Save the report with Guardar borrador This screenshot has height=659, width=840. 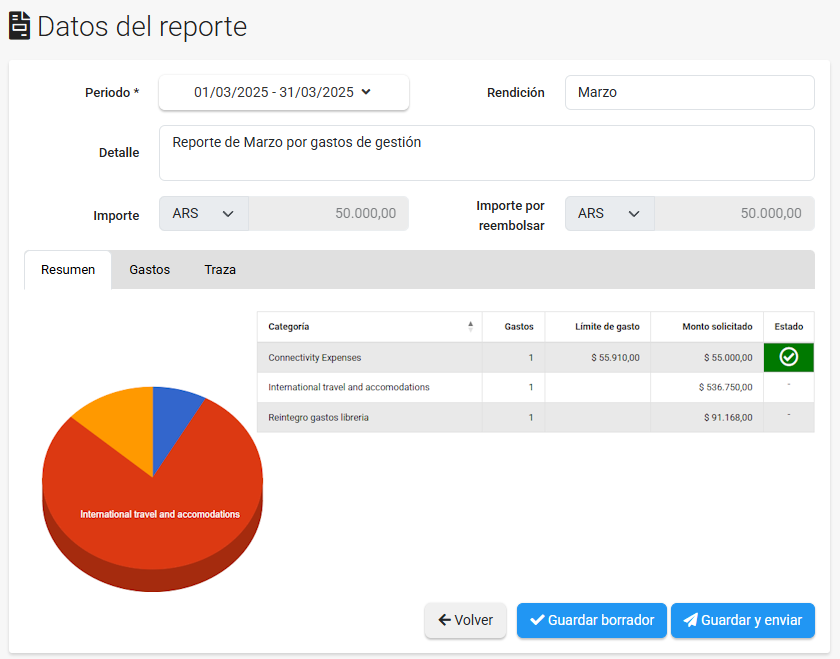pos(590,620)
